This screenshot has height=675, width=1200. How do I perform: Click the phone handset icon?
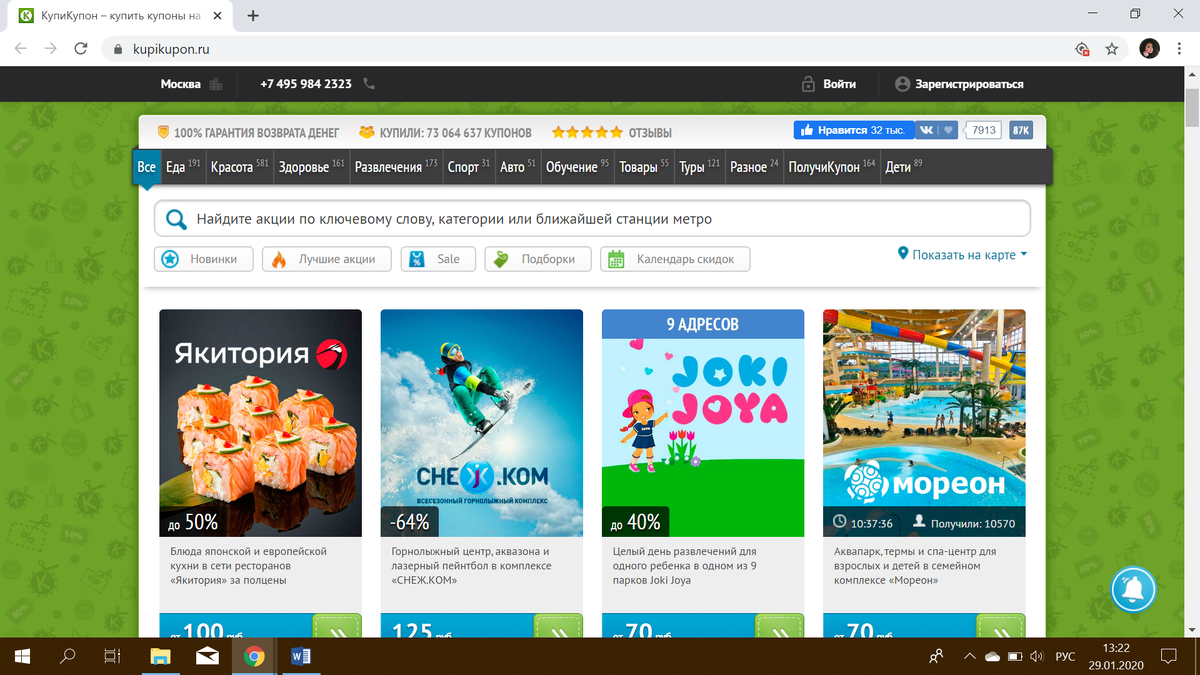[369, 84]
